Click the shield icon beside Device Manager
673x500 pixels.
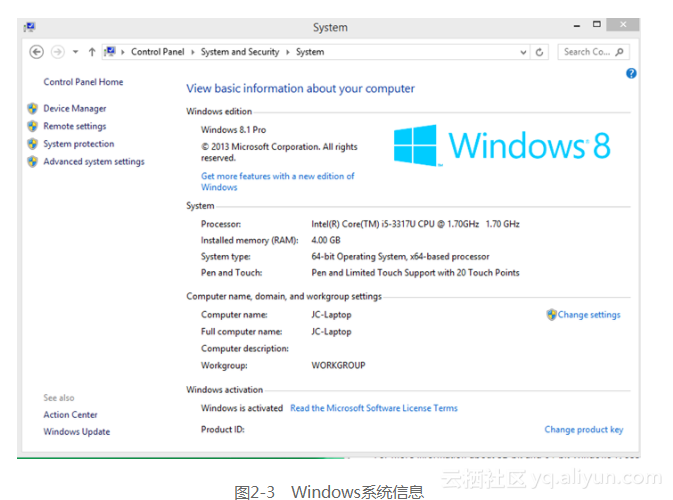33,109
